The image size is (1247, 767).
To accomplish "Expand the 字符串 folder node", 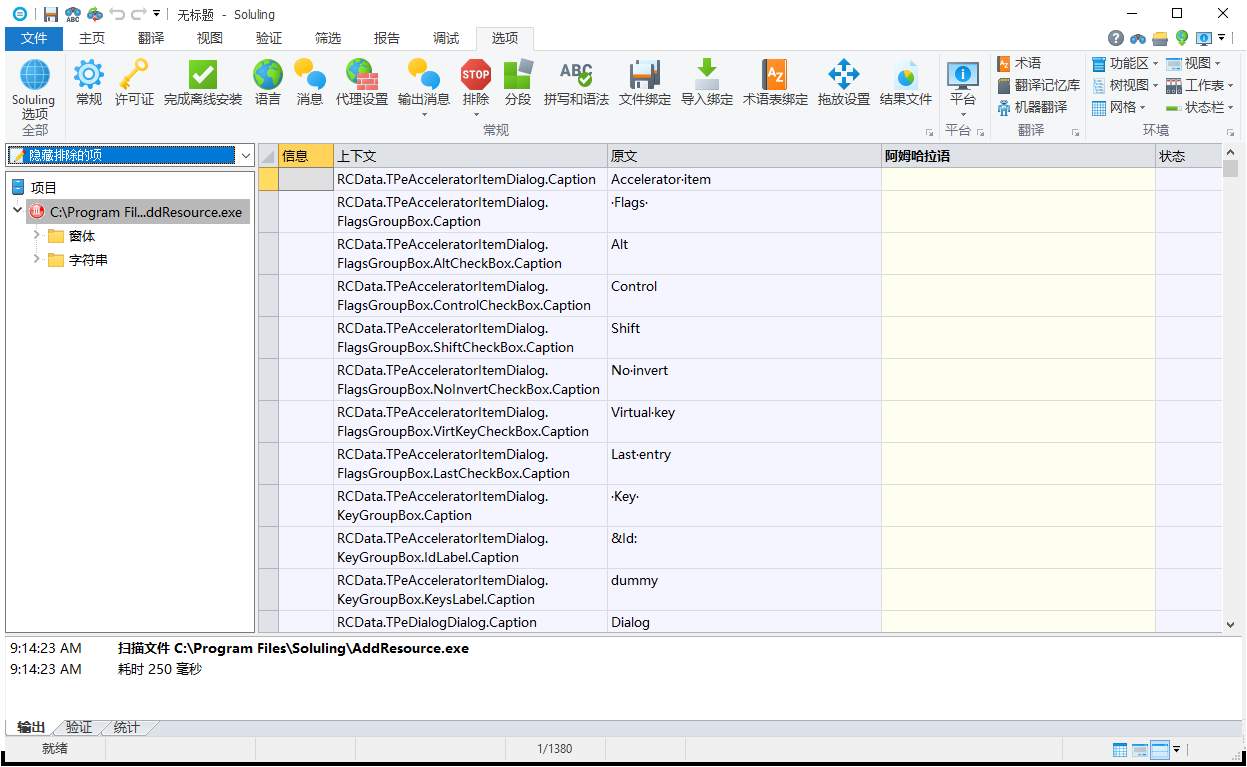I will (x=38, y=260).
